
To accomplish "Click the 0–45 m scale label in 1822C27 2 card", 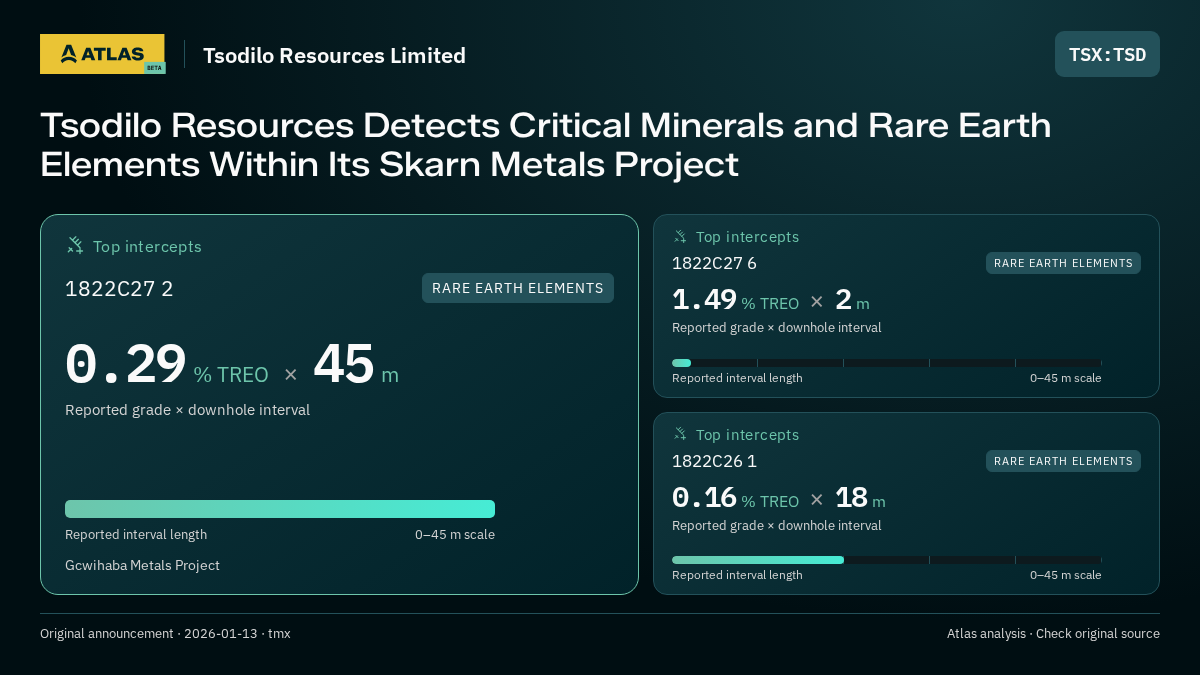I will pos(455,534).
